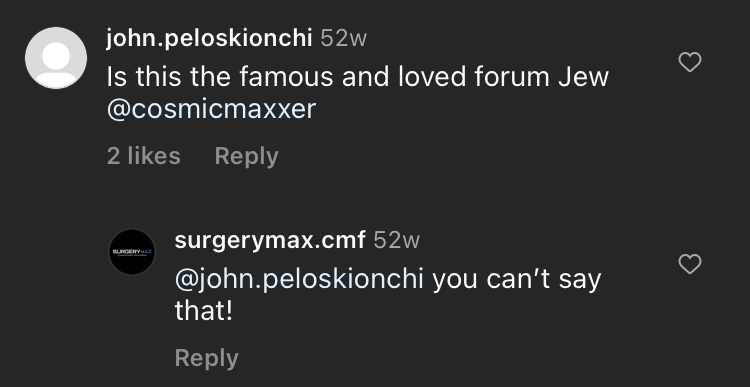Open john.peloskionchi's default profile avatar
The width and height of the screenshot is (750, 387).
click(x=56, y=58)
